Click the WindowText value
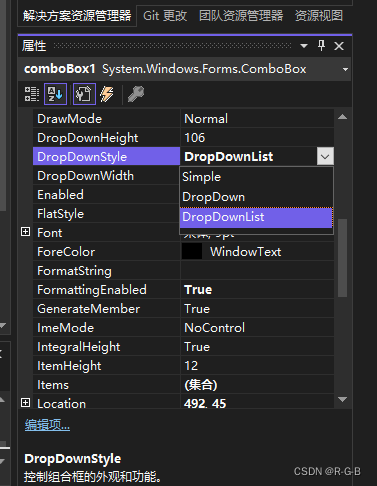Image resolution: width=377 pixels, height=486 pixels. (x=246, y=252)
